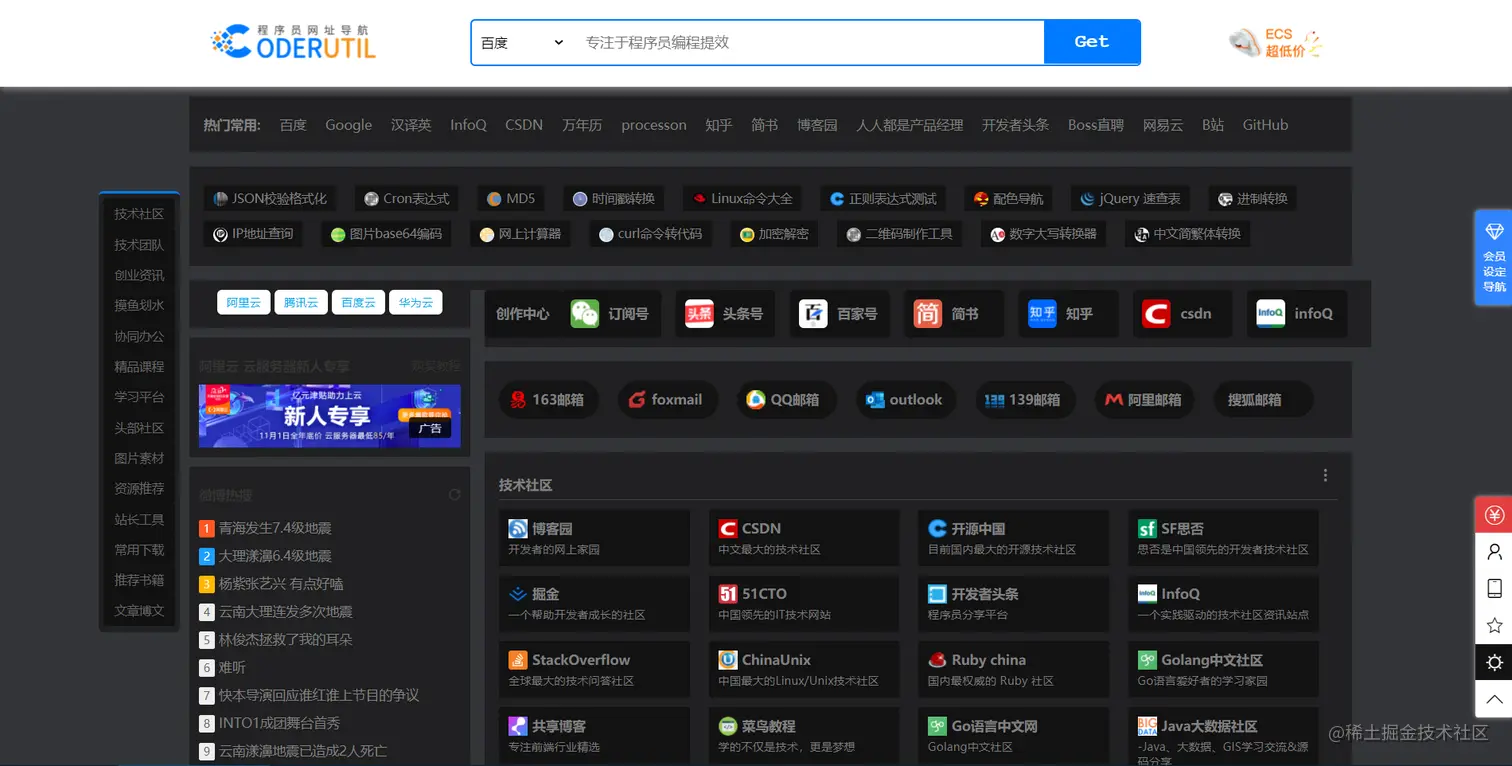Open QQ邮箱
The image size is (1512, 766).
point(786,400)
